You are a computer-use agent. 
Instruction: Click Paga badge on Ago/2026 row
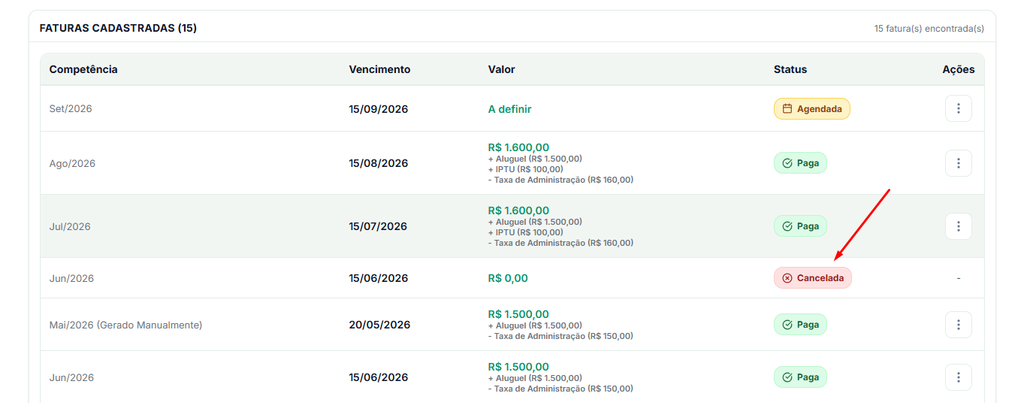800,163
